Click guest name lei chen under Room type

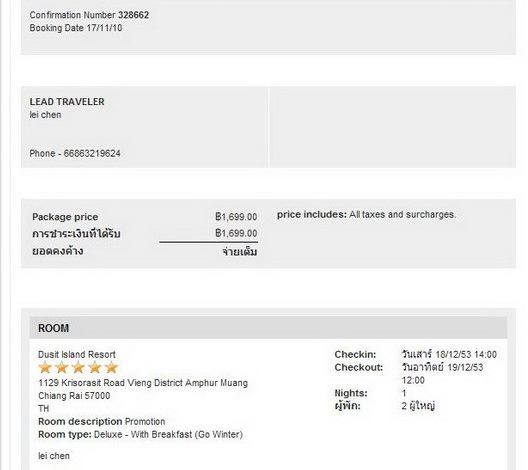(54, 456)
